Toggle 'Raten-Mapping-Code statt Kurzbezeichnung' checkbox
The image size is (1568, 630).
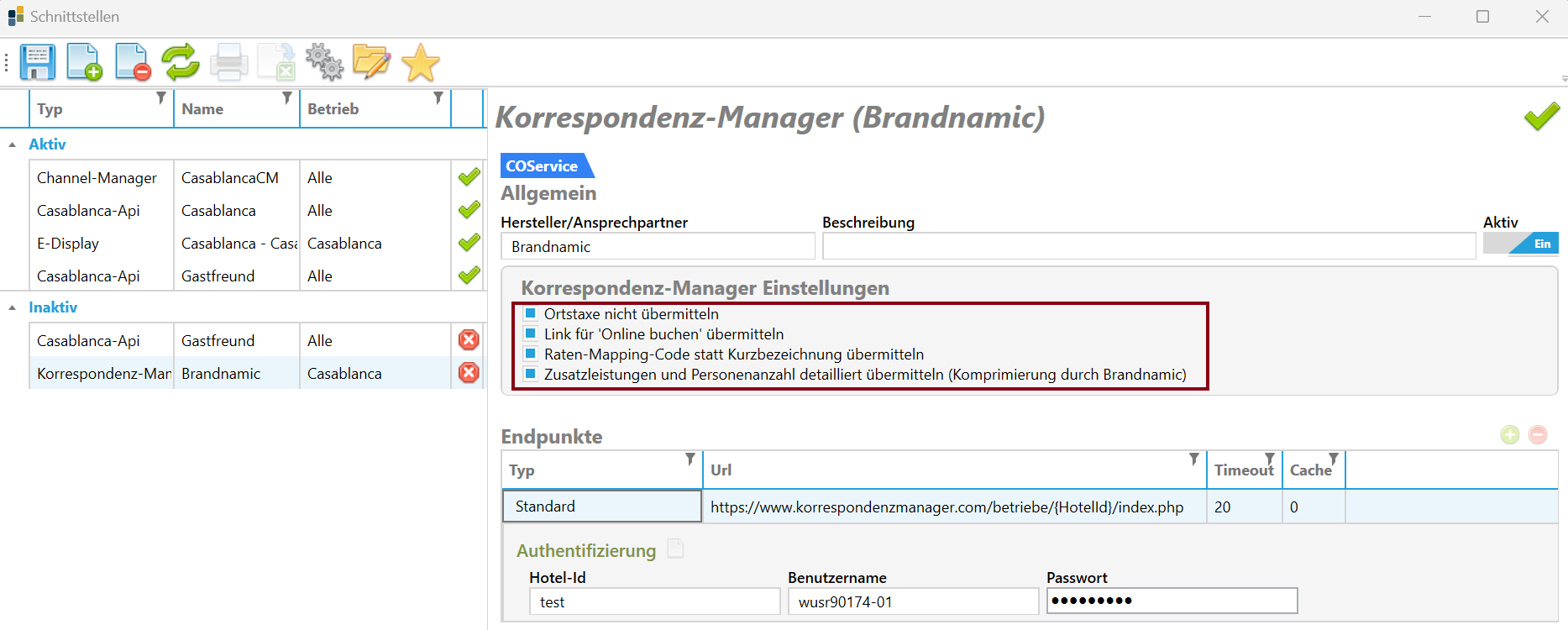point(530,354)
